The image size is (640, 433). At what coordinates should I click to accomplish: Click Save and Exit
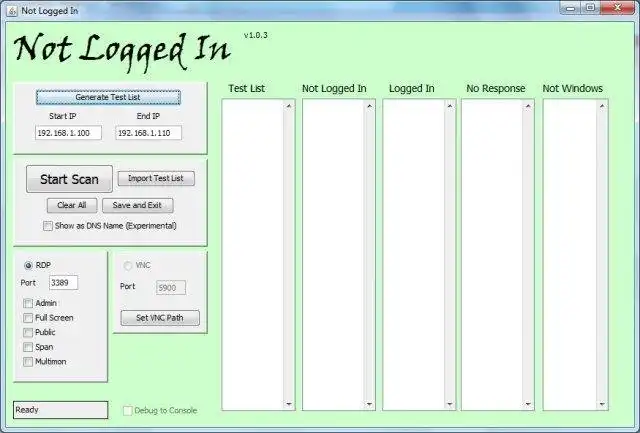[x=138, y=205]
